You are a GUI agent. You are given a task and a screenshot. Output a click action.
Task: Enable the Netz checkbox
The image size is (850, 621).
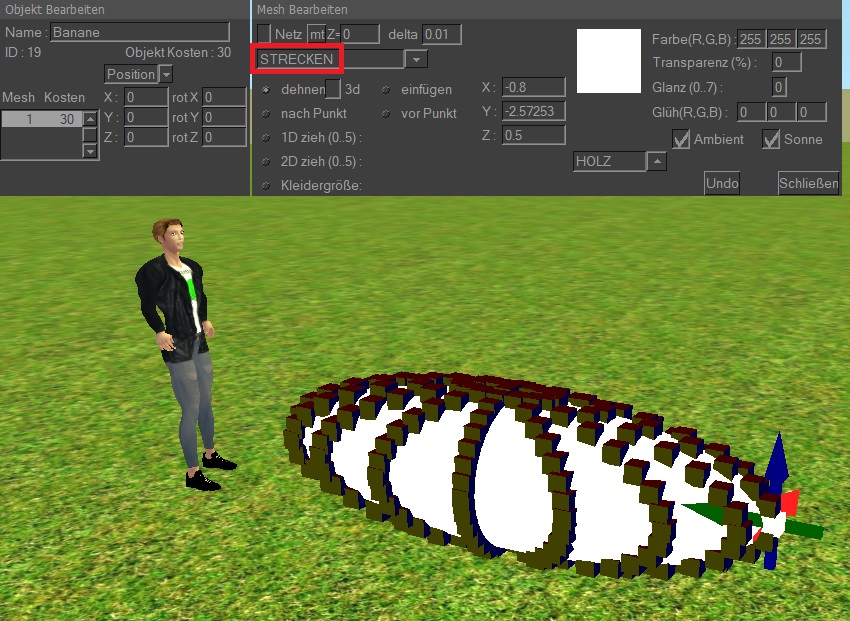coord(264,34)
